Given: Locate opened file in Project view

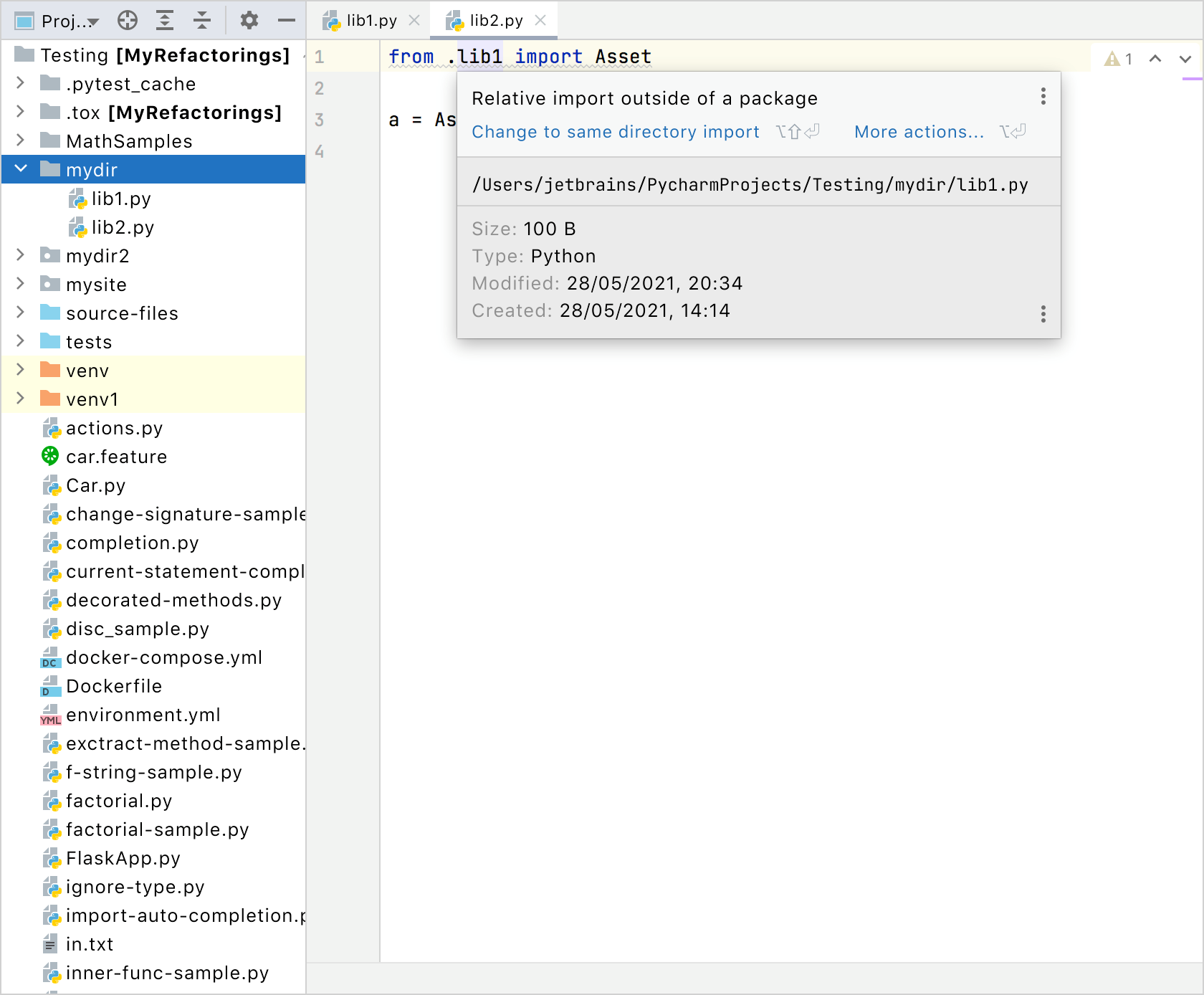Looking at the screenshot, I should (x=128, y=20).
